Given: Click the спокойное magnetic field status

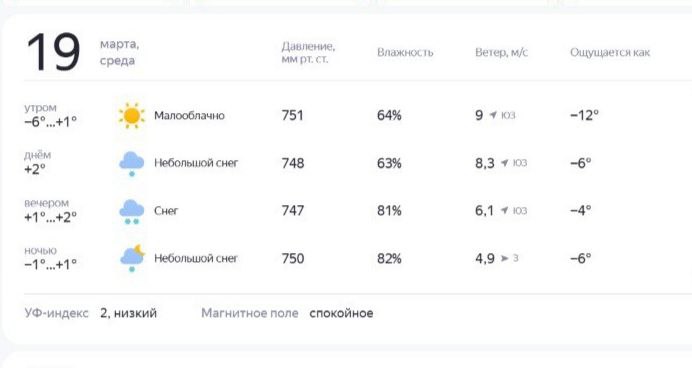Looking at the screenshot, I should pos(341,313).
